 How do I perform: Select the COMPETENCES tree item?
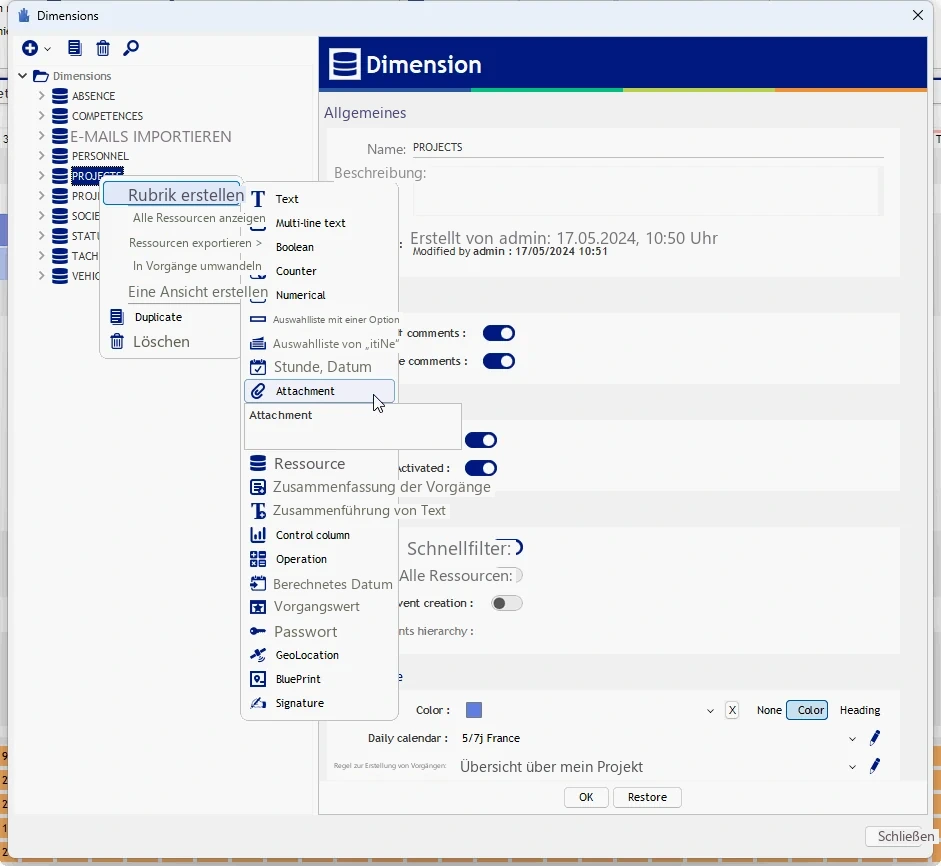(107, 116)
